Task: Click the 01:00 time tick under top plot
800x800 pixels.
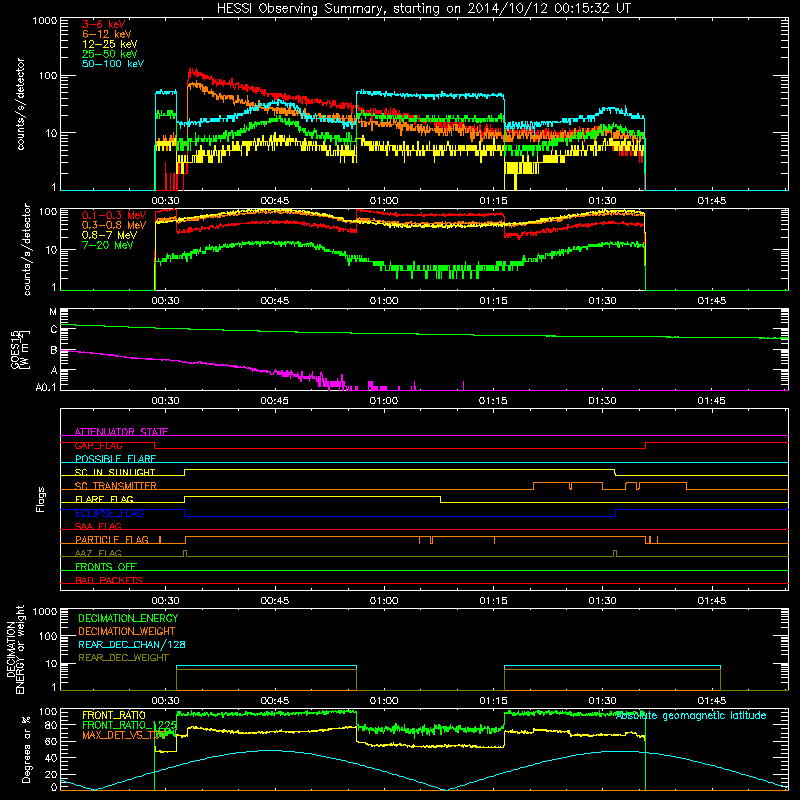Action: pyautogui.click(x=384, y=201)
